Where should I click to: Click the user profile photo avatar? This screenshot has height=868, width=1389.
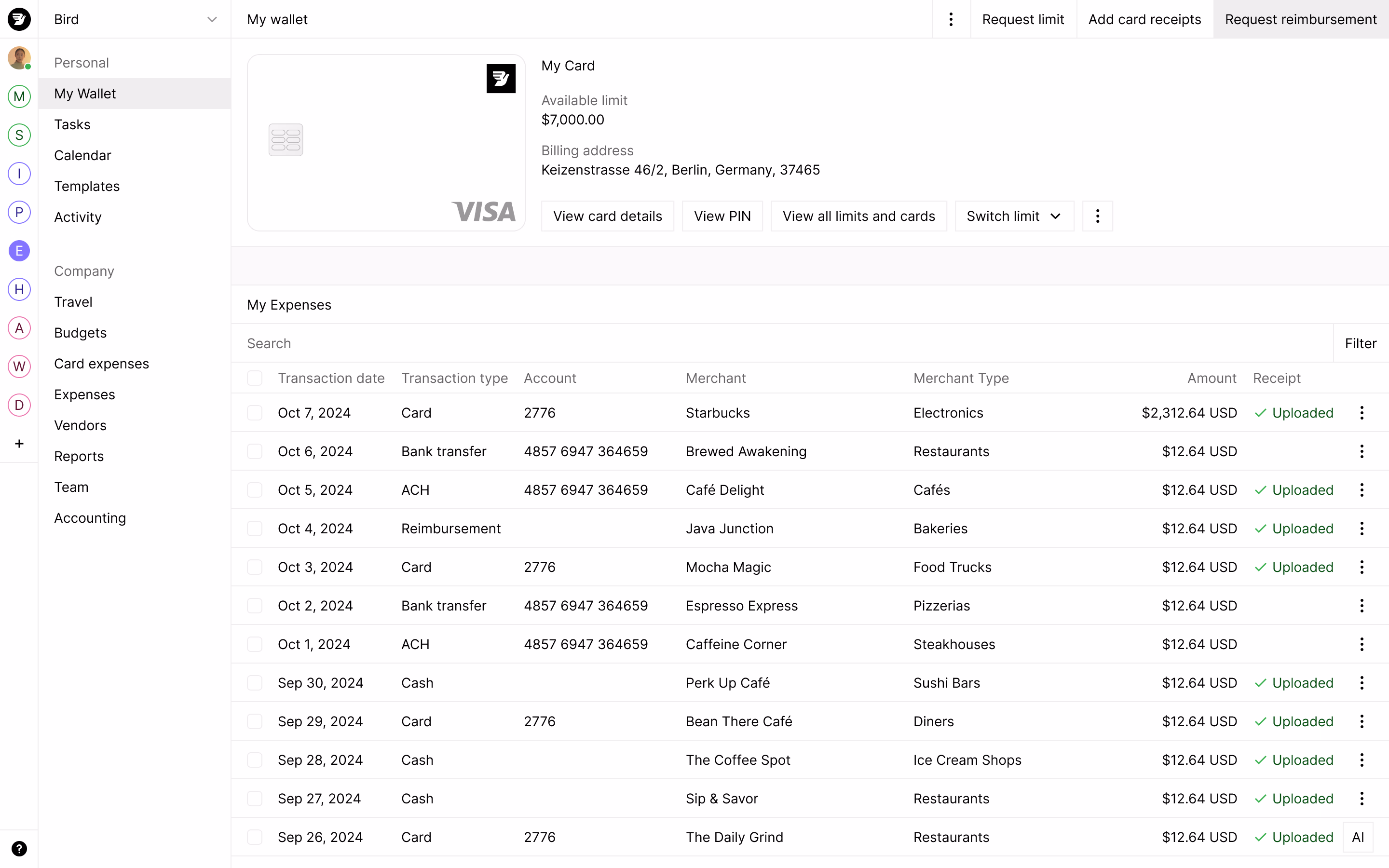click(19, 58)
